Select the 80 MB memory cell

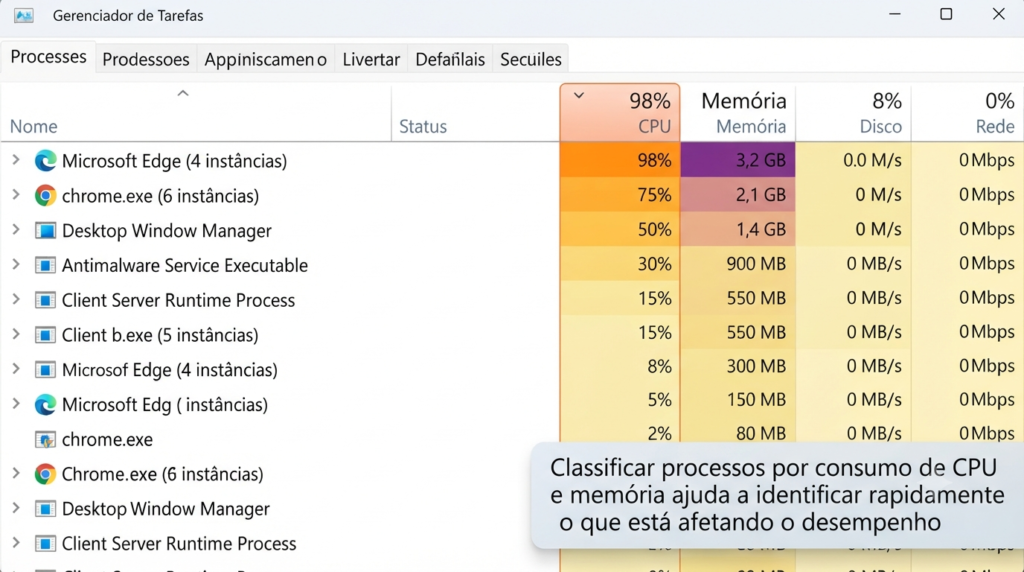point(738,432)
